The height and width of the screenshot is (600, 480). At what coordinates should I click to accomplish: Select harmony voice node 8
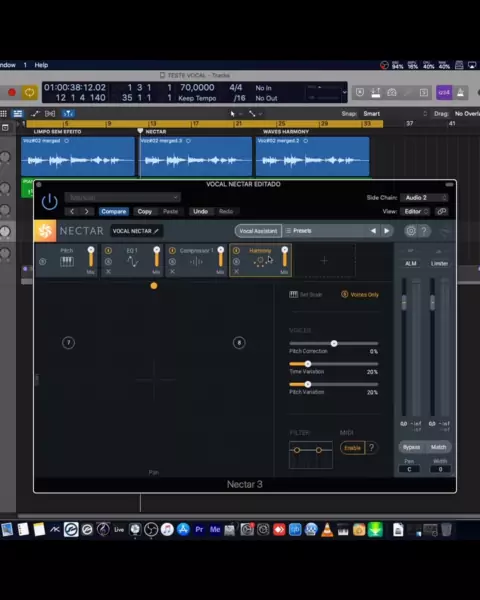[239, 342]
